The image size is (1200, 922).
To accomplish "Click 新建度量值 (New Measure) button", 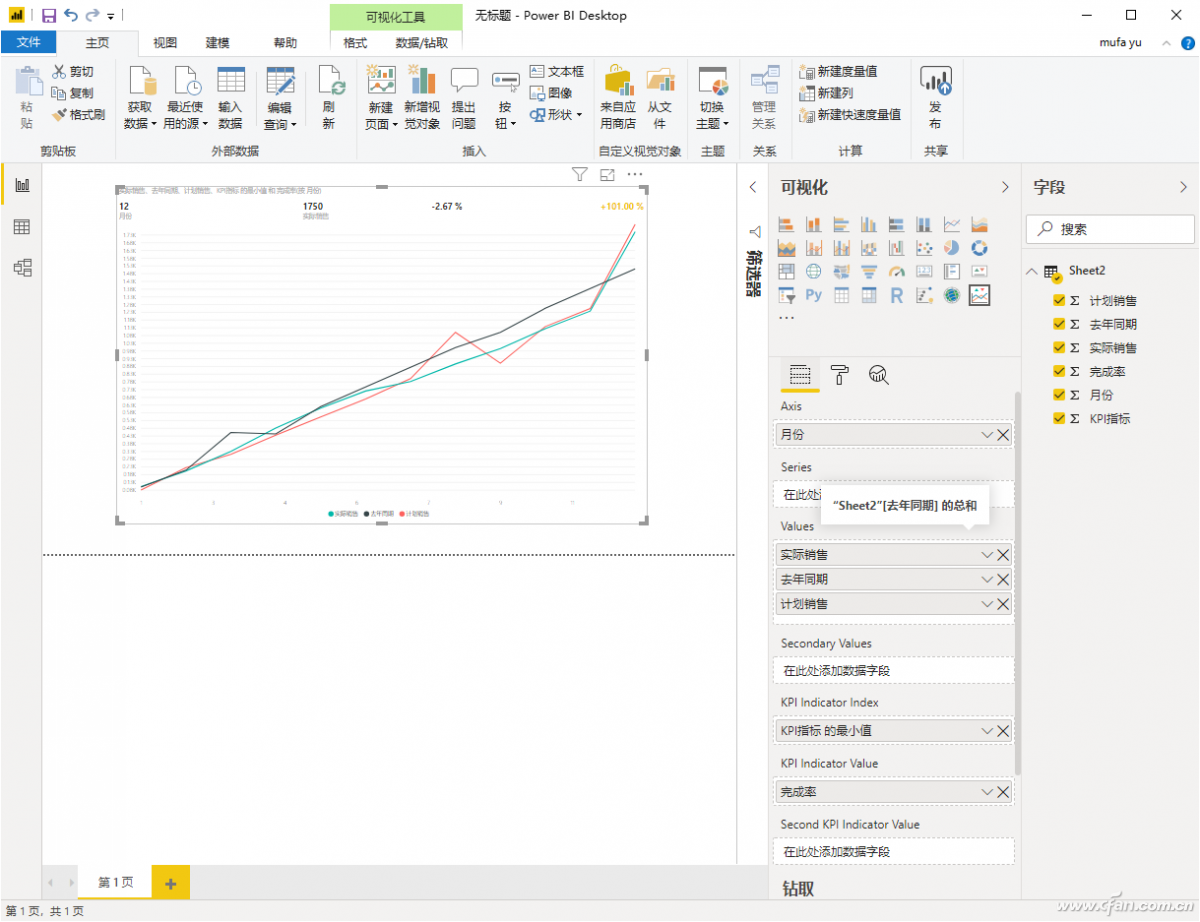I will 838,71.
